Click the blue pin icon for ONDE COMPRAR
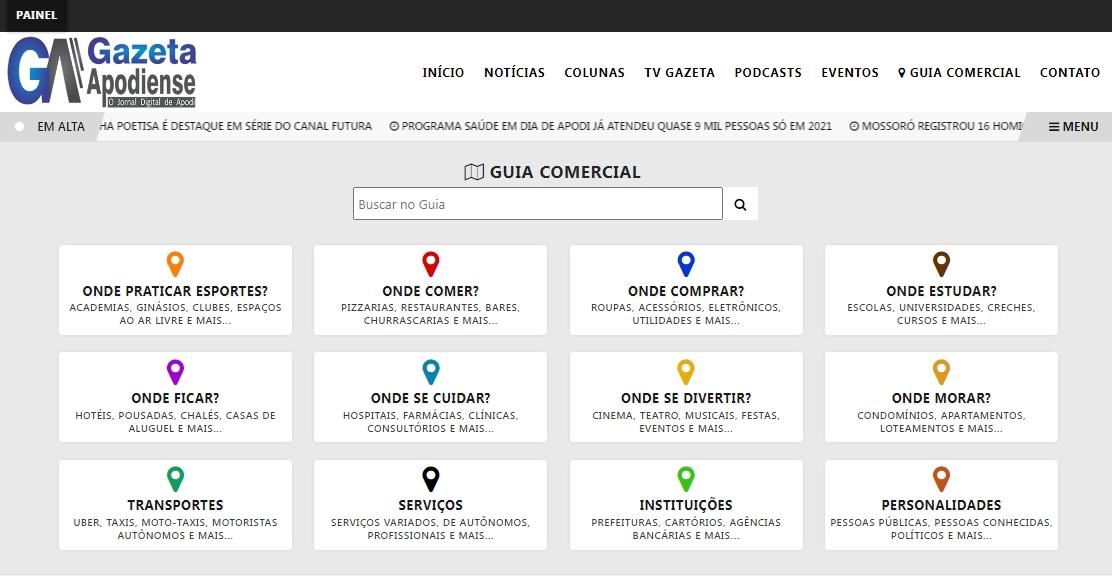This screenshot has height=576, width=1112. point(685,263)
